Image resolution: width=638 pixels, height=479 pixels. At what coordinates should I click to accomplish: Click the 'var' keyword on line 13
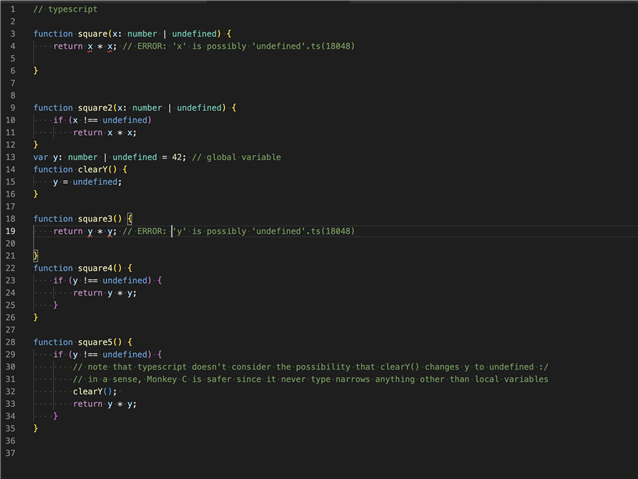(41, 157)
